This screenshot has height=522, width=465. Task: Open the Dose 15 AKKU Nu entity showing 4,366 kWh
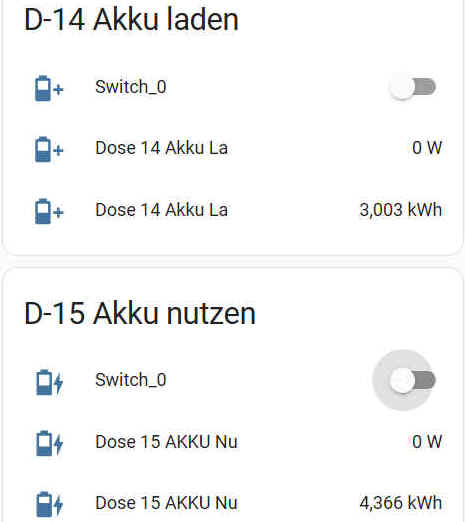(x=166, y=503)
